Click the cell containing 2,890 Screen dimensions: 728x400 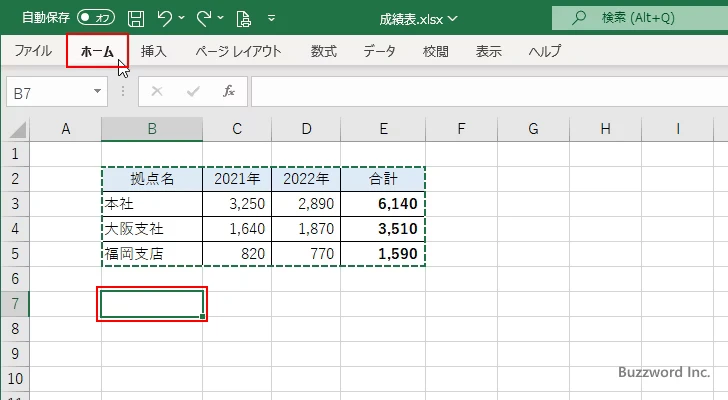306,204
